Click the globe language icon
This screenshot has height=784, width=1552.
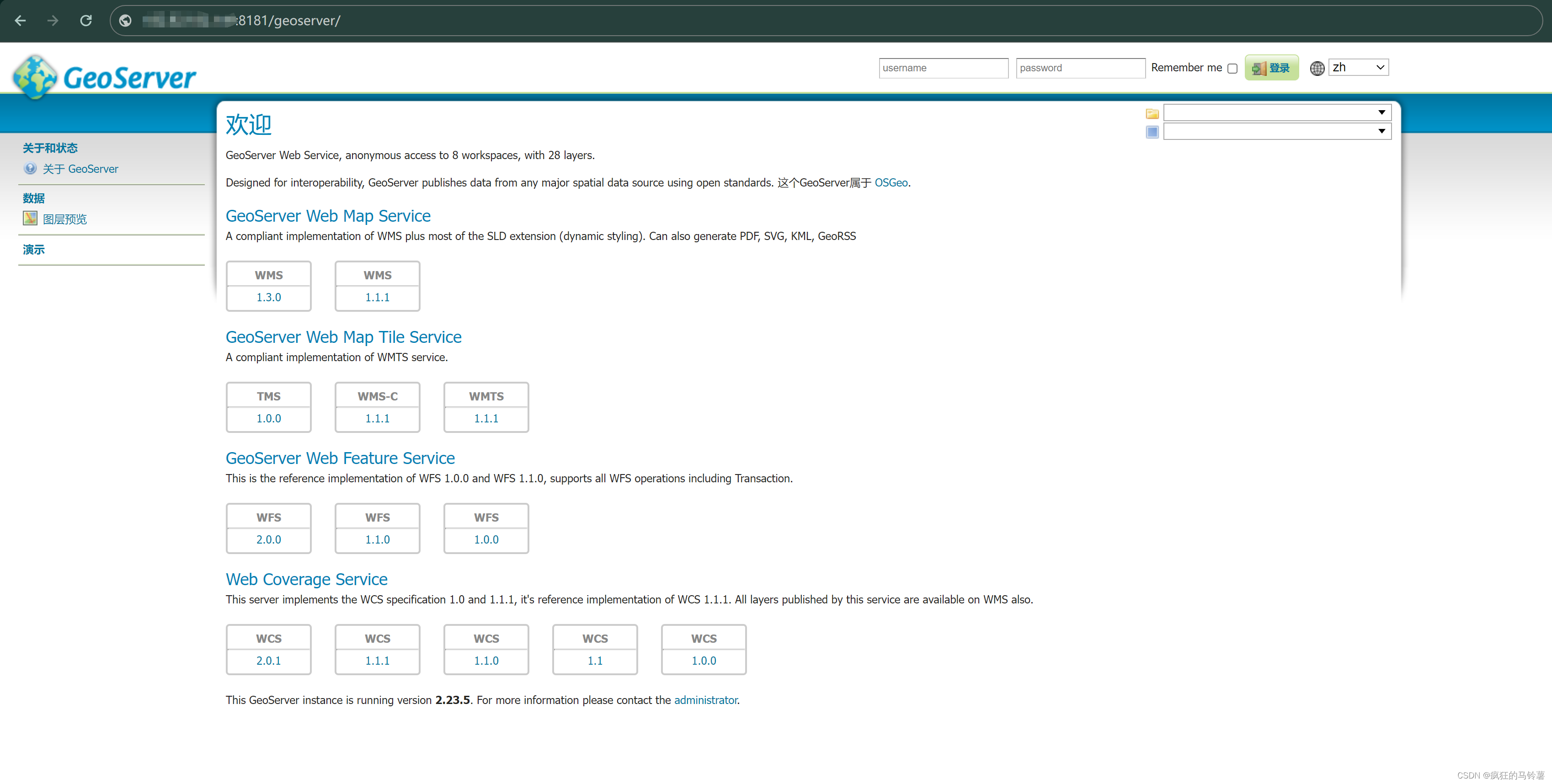1317,68
